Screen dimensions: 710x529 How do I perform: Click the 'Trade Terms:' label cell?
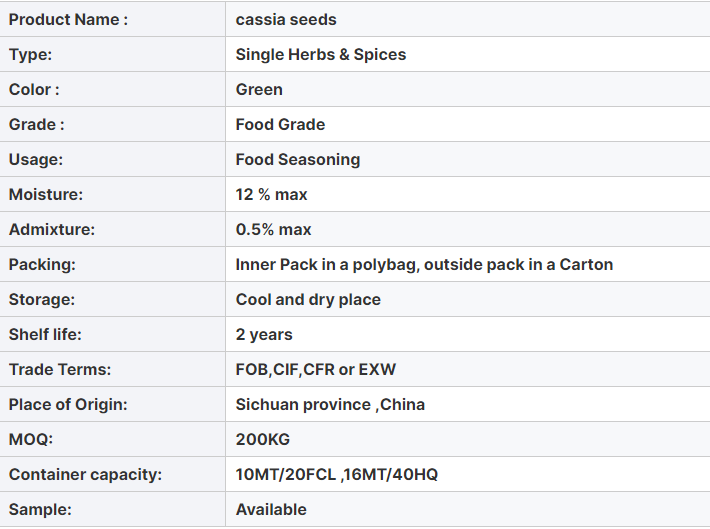click(112, 370)
